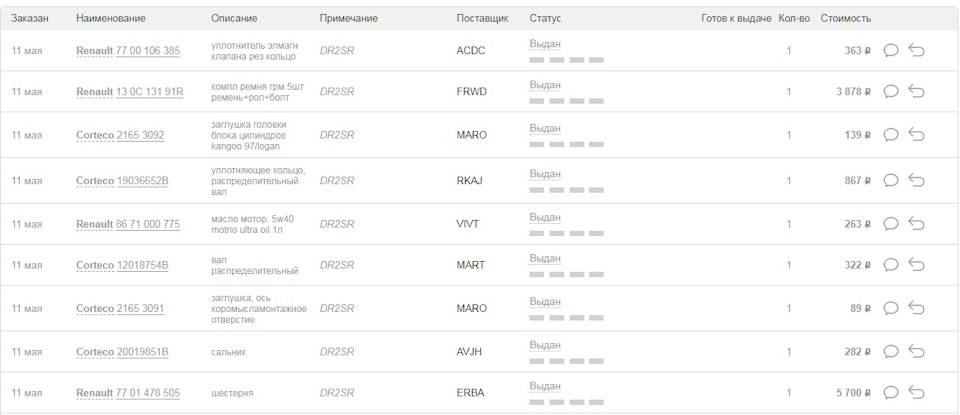Click progress bar under FRWD row status
Screen dimensions: 960x415
tap(566, 101)
